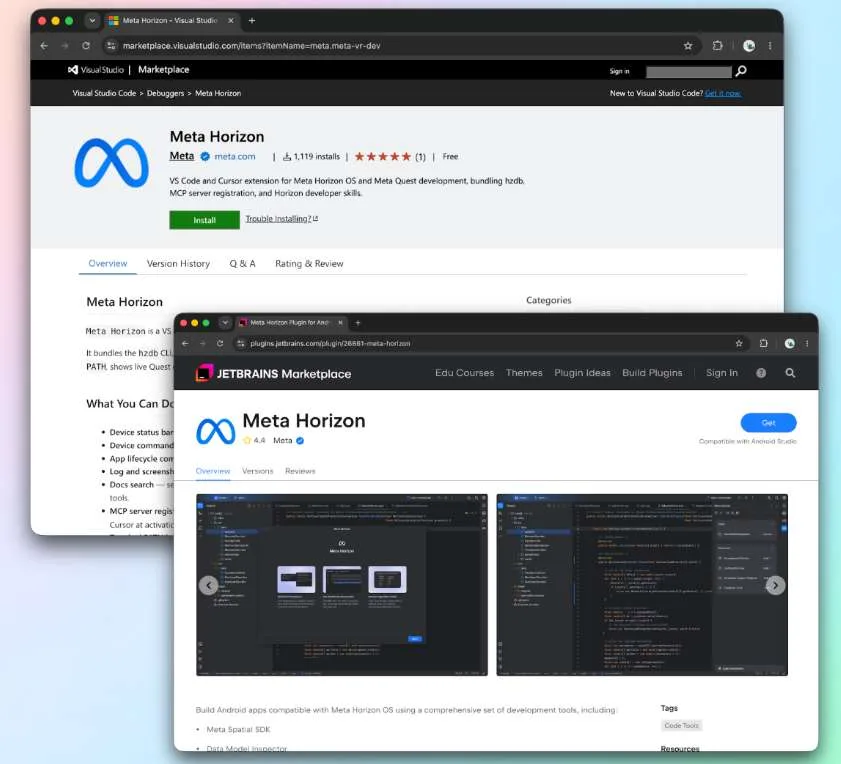Open the Marketplace header link
Image resolution: width=841 pixels, height=764 pixels.
tap(164, 70)
